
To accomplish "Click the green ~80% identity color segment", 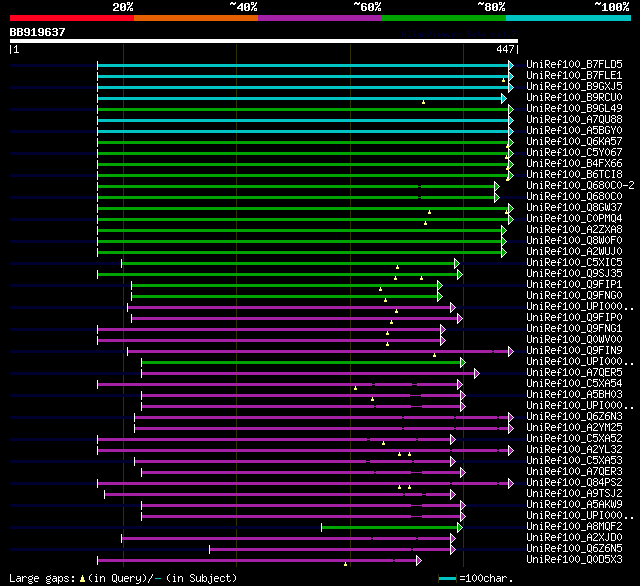I will pyautogui.click(x=444, y=18).
